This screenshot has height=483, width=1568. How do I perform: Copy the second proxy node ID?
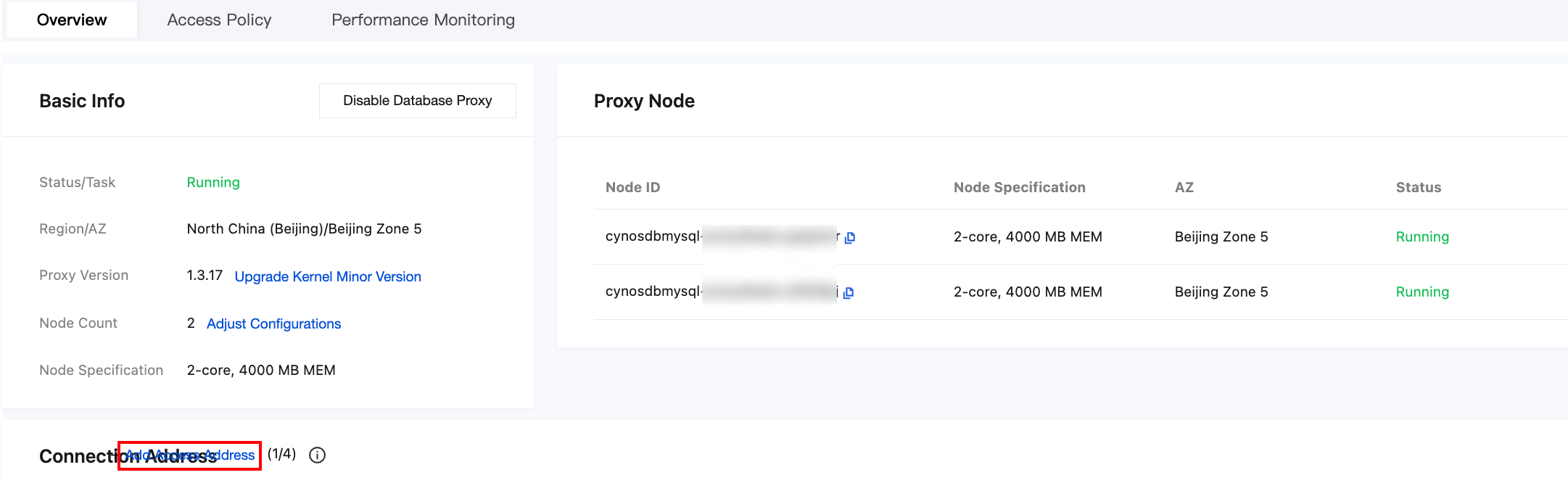point(849,293)
